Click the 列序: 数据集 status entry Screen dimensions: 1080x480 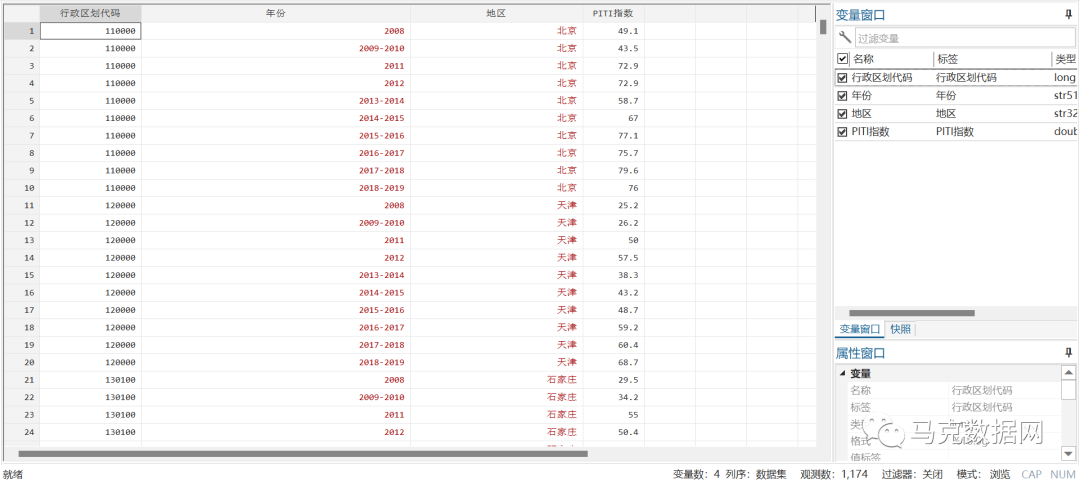coord(756,474)
